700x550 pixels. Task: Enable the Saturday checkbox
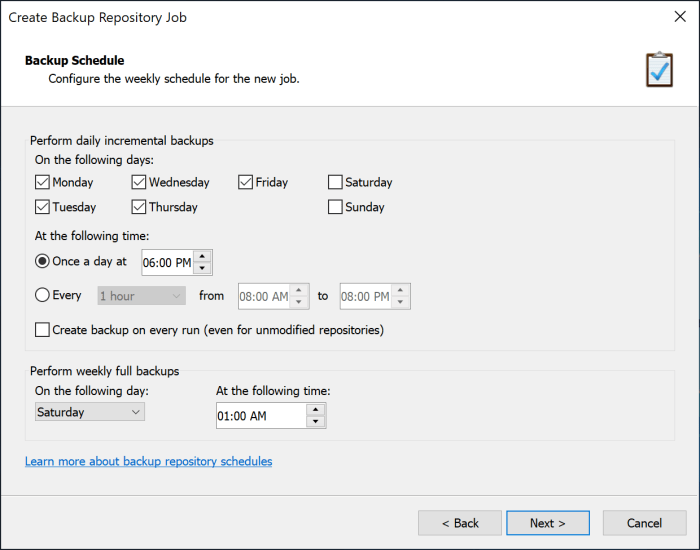[335, 182]
